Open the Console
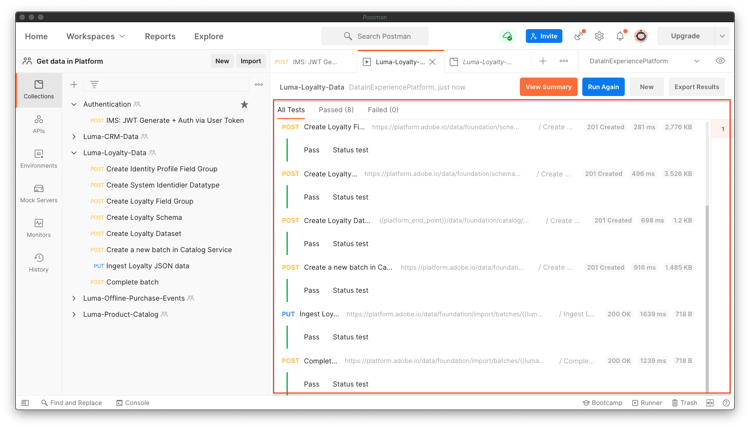The image size is (750, 429). (133, 403)
